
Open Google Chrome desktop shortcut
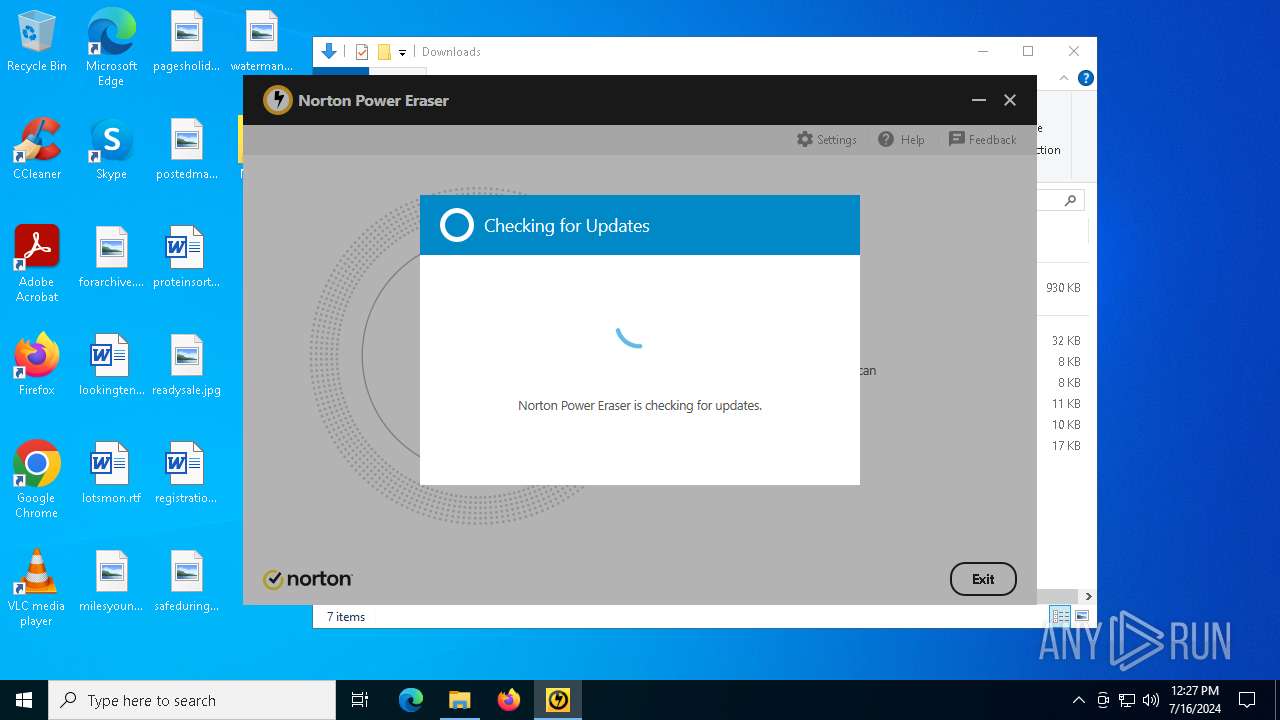click(x=37, y=480)
